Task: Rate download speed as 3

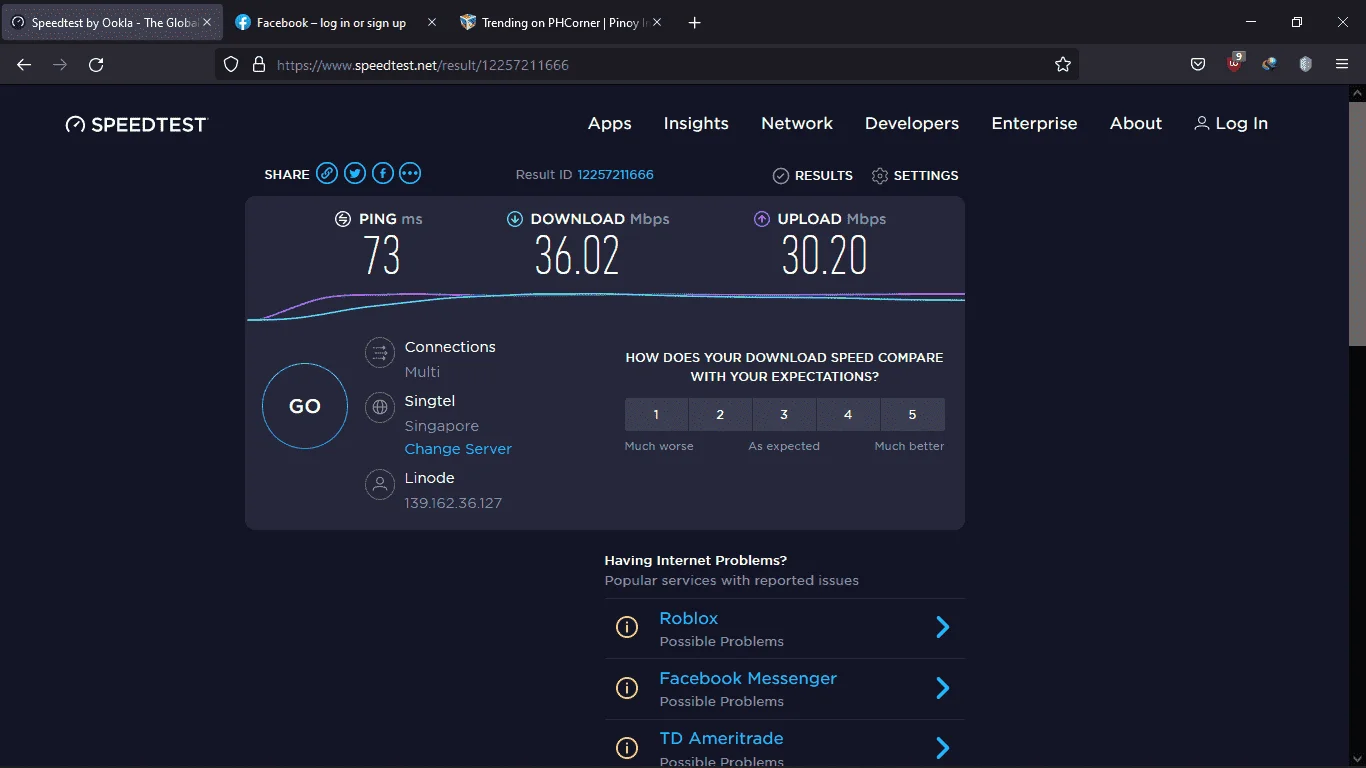Action: pos(784,414)
